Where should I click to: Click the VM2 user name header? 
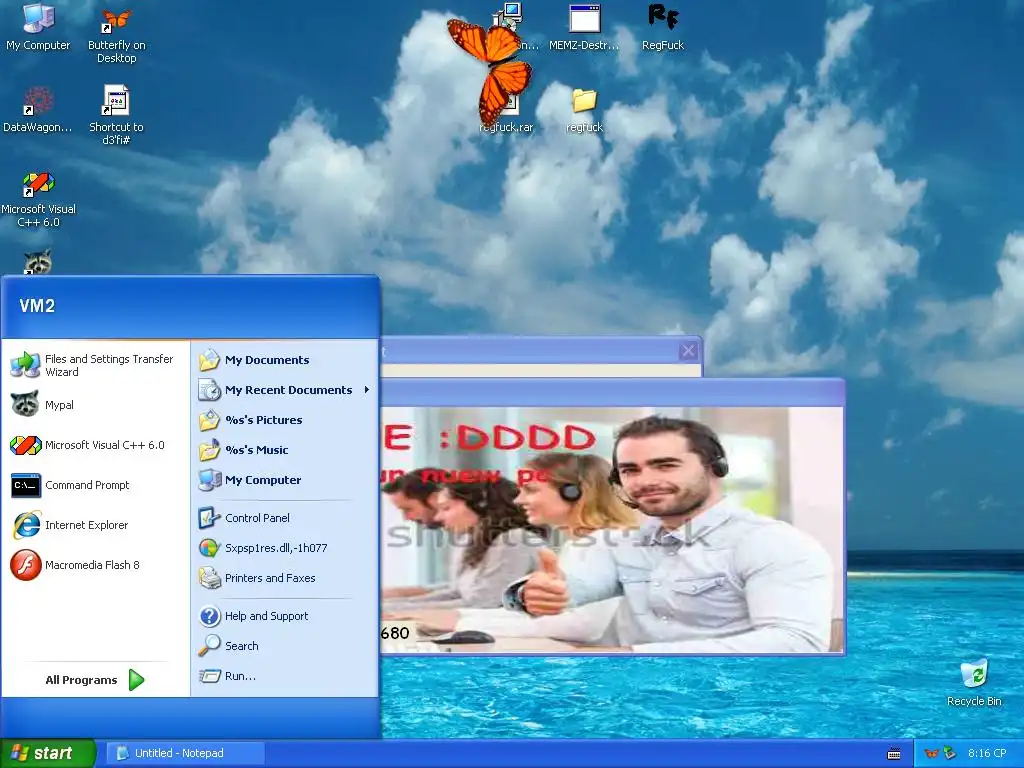tap(37, 306)
